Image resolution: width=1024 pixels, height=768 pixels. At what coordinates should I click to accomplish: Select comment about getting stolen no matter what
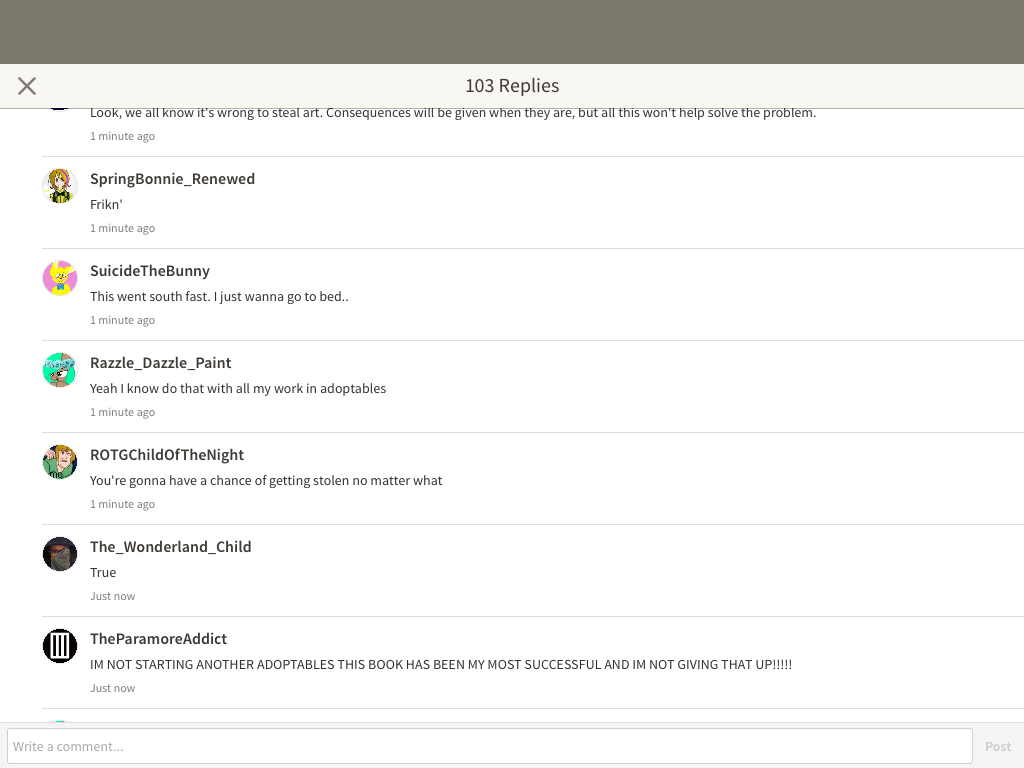pos(266,481)
